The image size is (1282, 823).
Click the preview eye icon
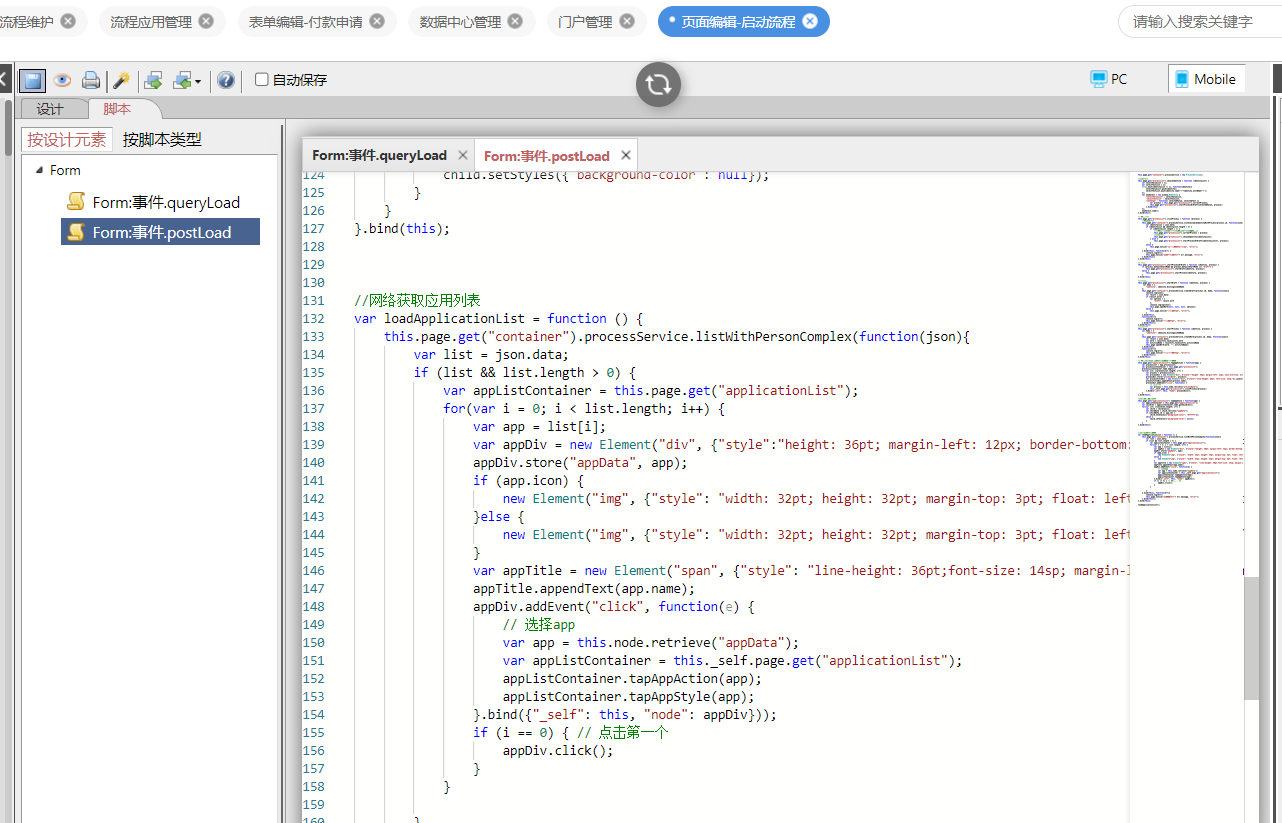pyautogui.click(x=62, y=80)
